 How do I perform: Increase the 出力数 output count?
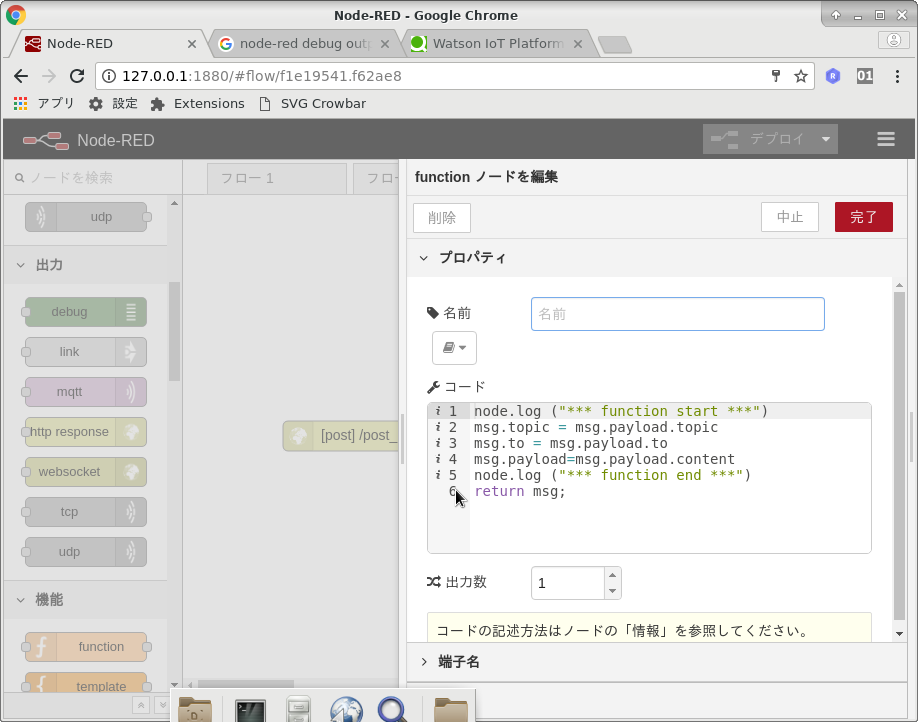pyautogui.click(x=612, y=576)
